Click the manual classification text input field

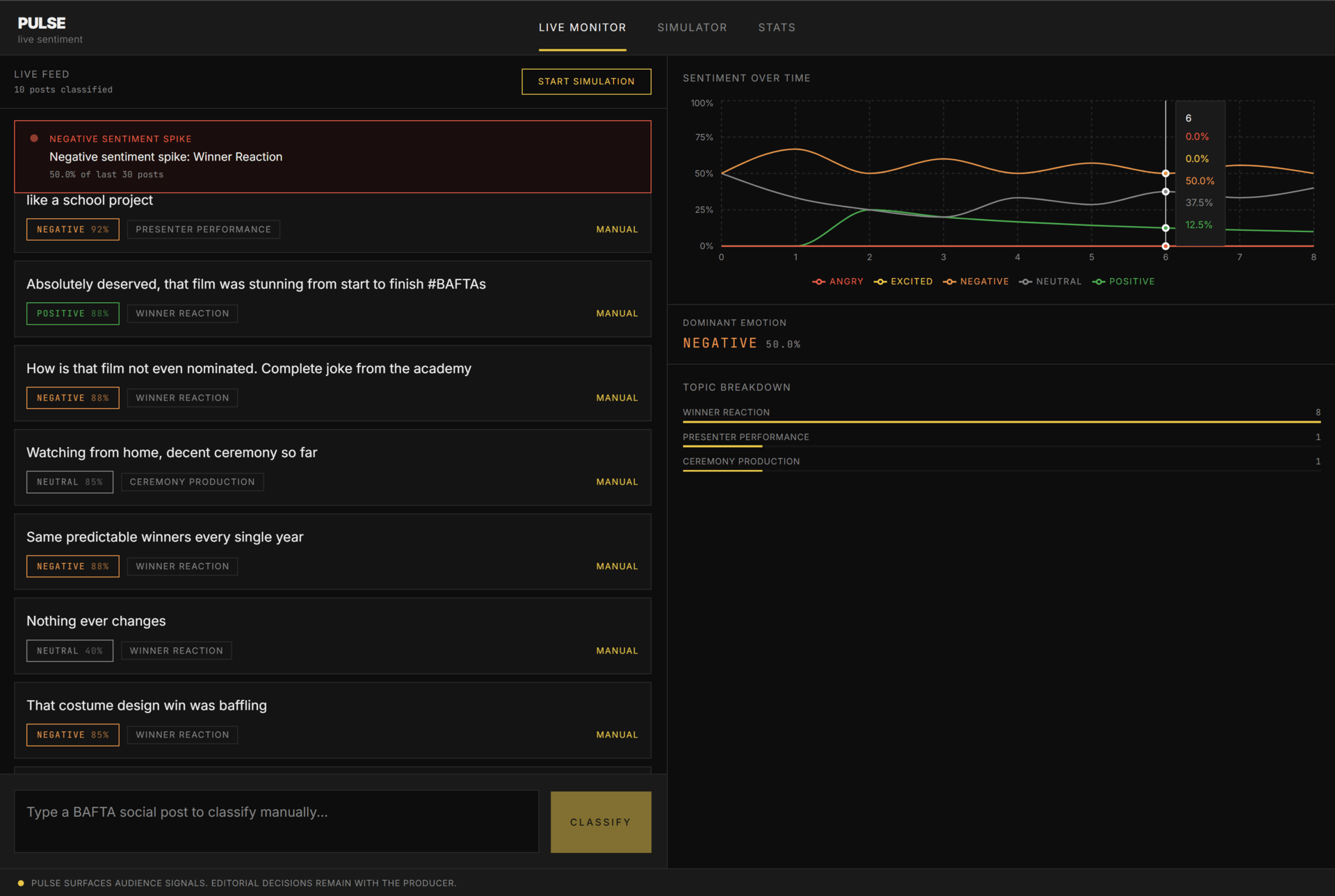pos(276,821)
